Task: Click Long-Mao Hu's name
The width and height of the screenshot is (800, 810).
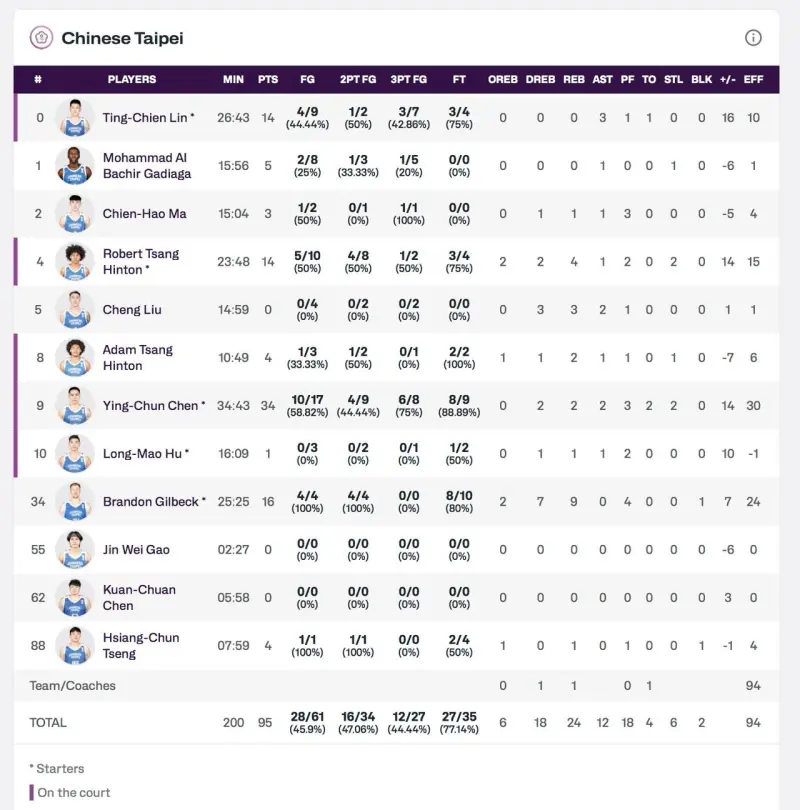Action: (142, 454)
